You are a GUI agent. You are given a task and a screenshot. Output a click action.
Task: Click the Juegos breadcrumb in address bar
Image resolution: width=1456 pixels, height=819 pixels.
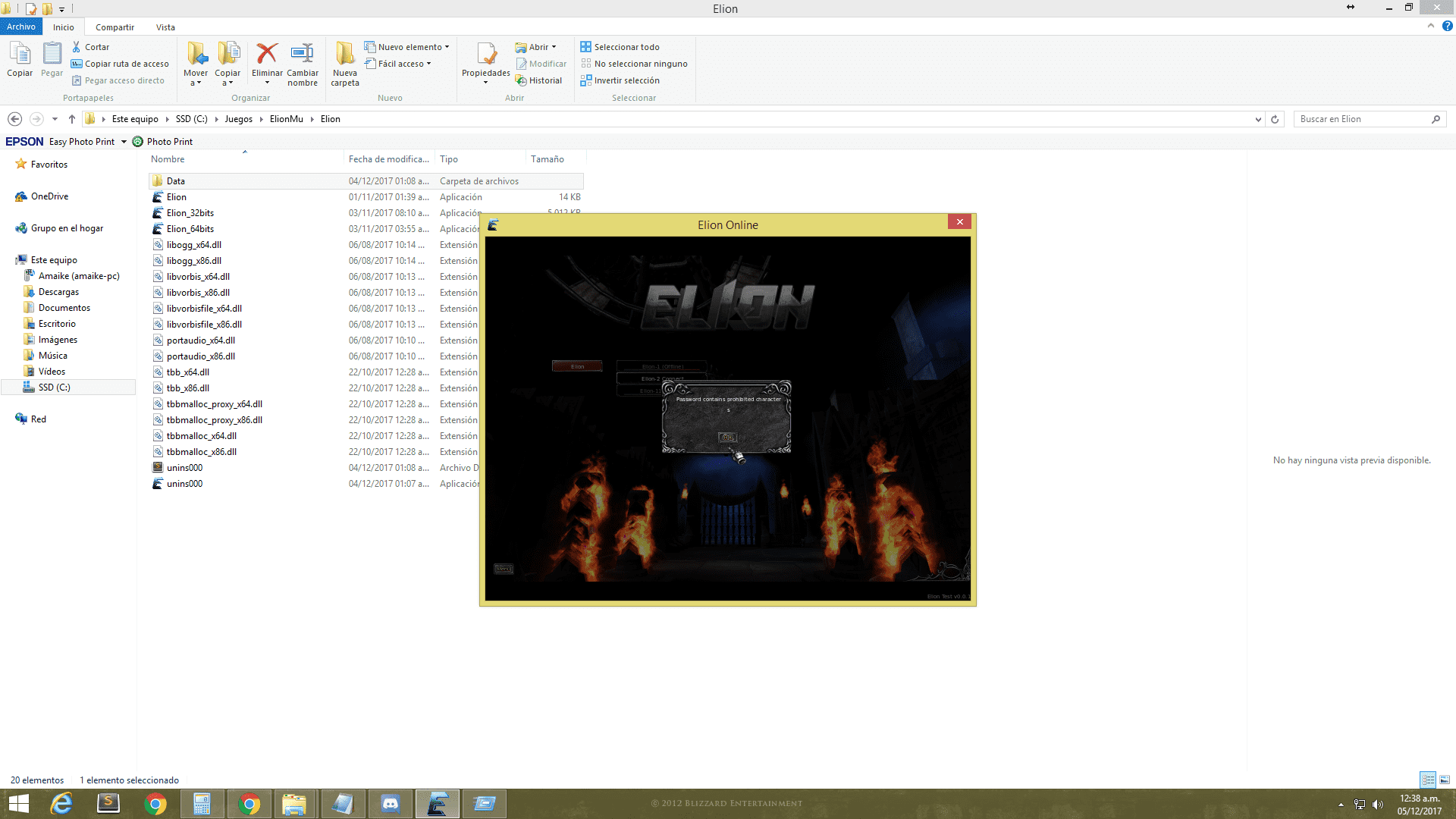(238, 119)
